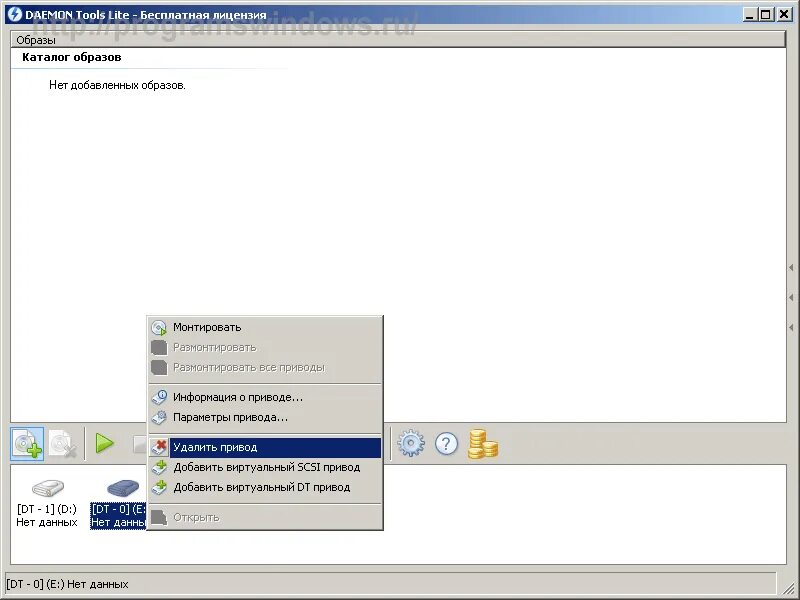This screenshot has height=600, width=800.
Task: Click the Каталог образов heading
Action: pyautogui.click(x=71, y=57)
